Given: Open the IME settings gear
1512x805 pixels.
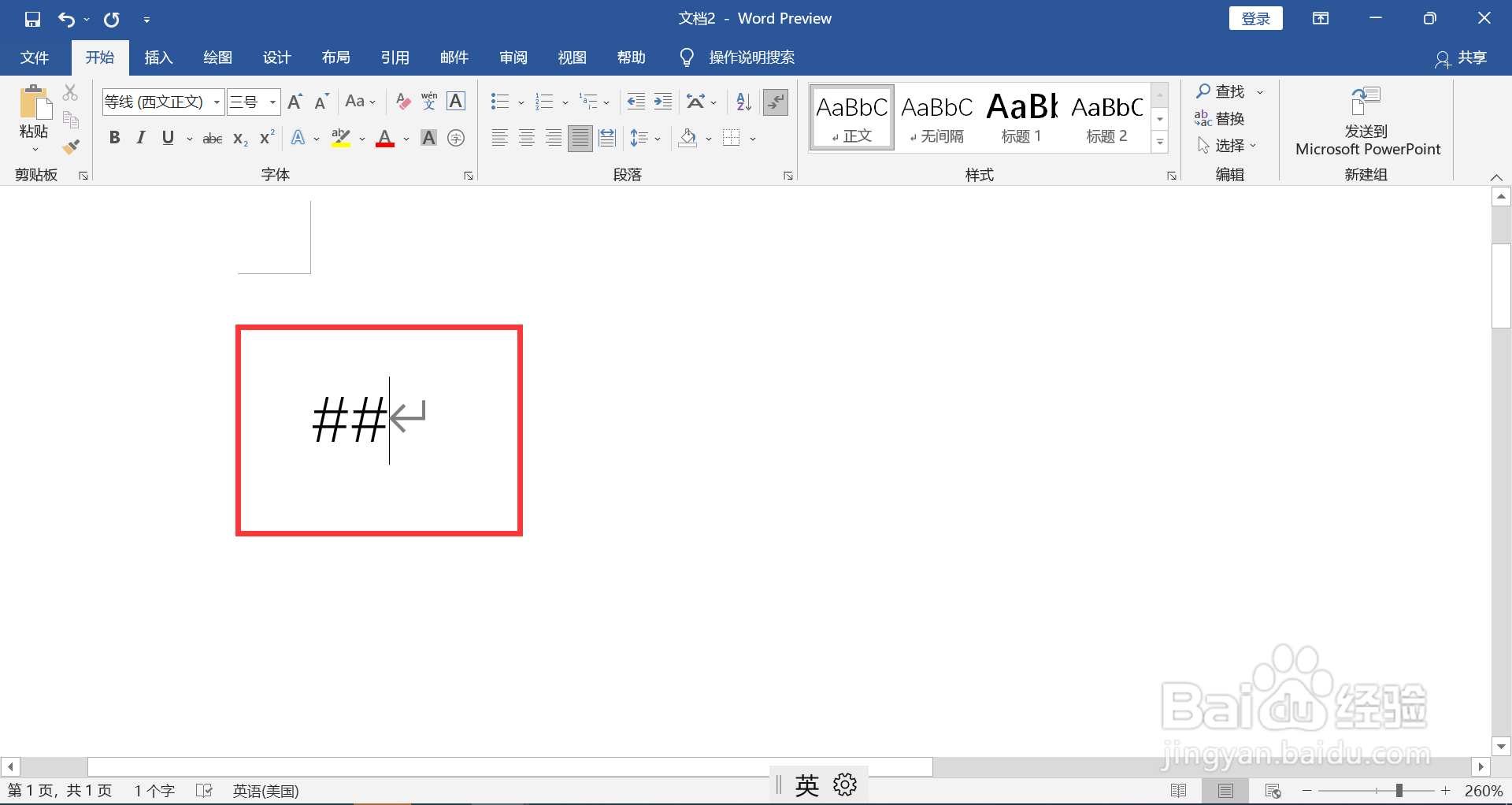Looking at the screenshot, I should [845, 785].
